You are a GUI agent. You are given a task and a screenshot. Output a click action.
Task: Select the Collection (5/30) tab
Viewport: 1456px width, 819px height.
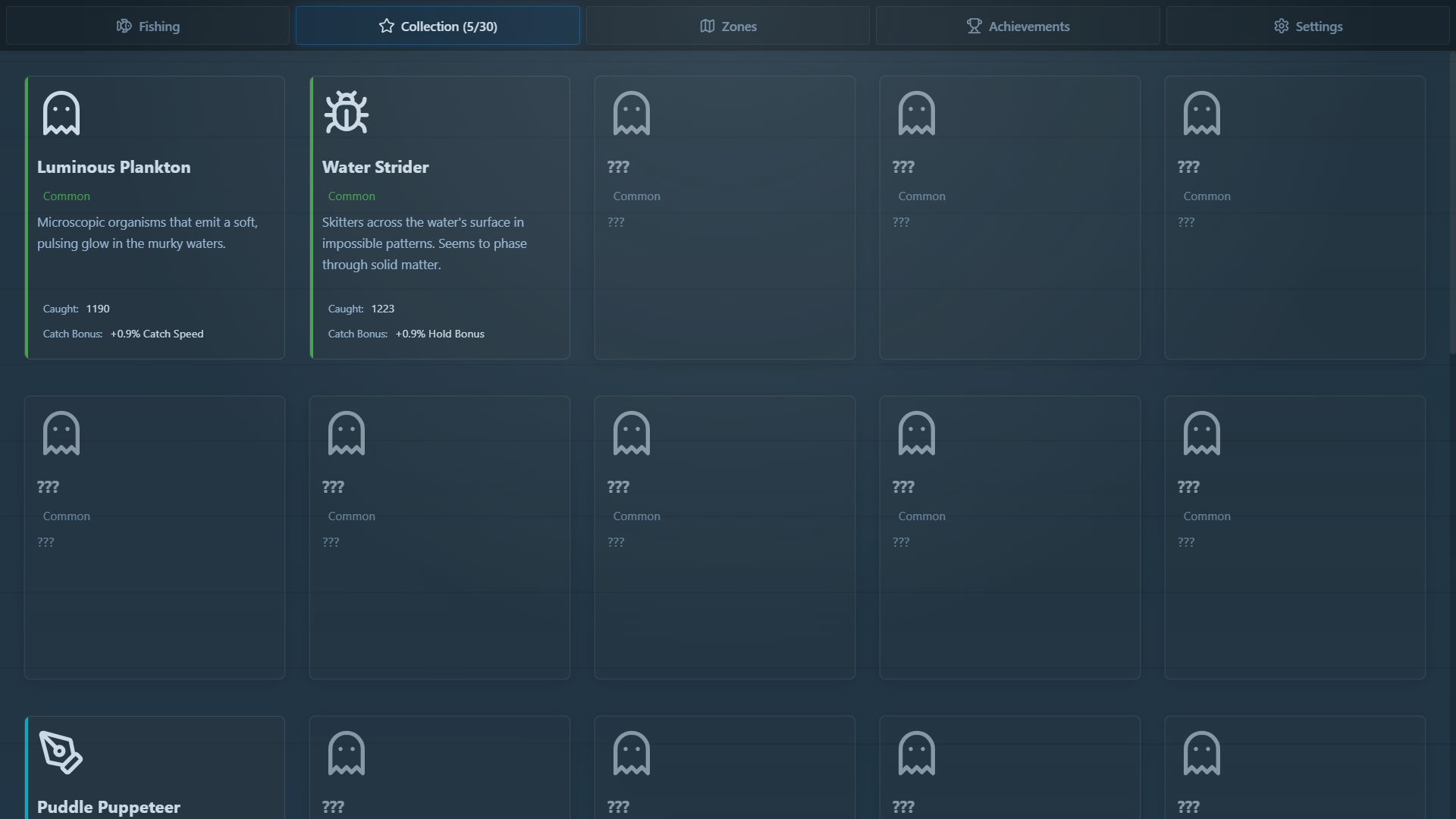(438, 26)
